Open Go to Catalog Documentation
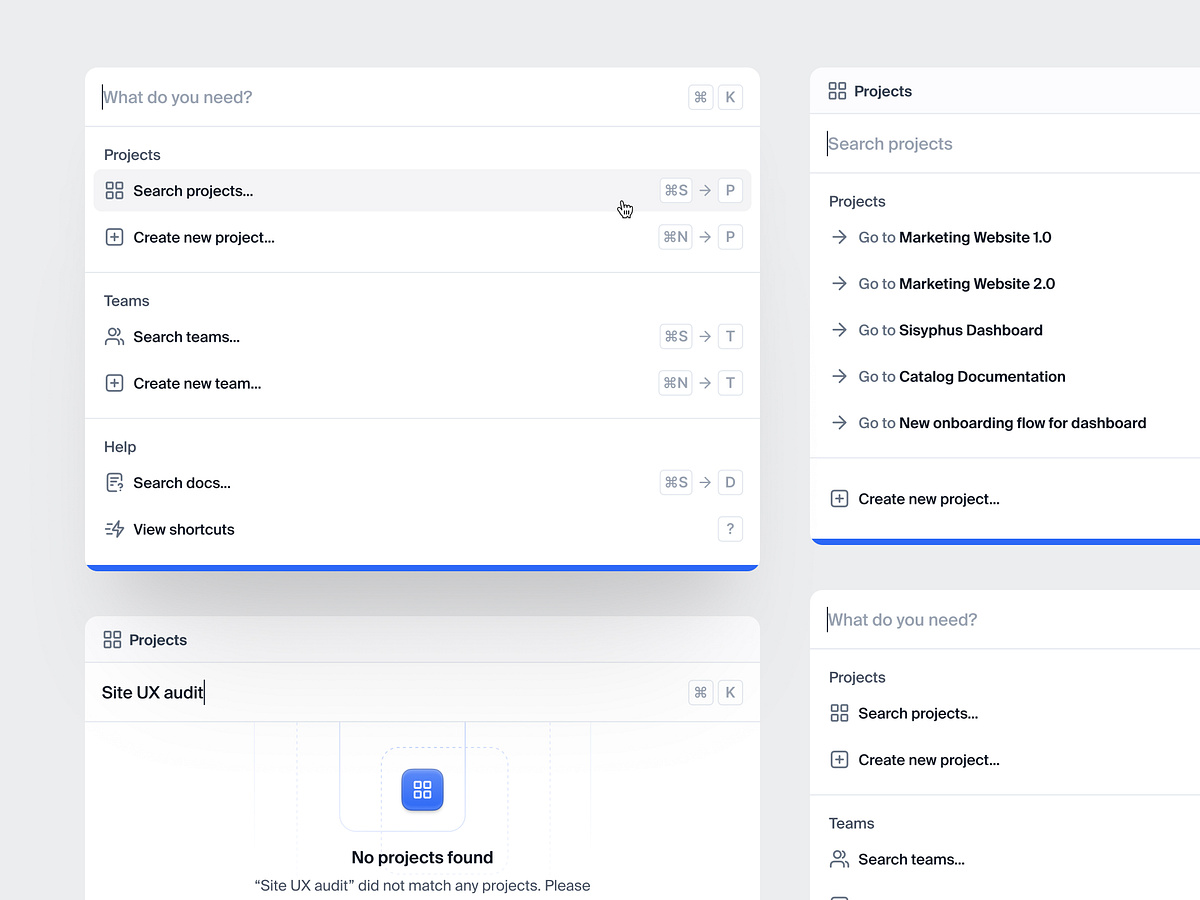Viewport: 1200px width, 900px height. pos(962,376)
